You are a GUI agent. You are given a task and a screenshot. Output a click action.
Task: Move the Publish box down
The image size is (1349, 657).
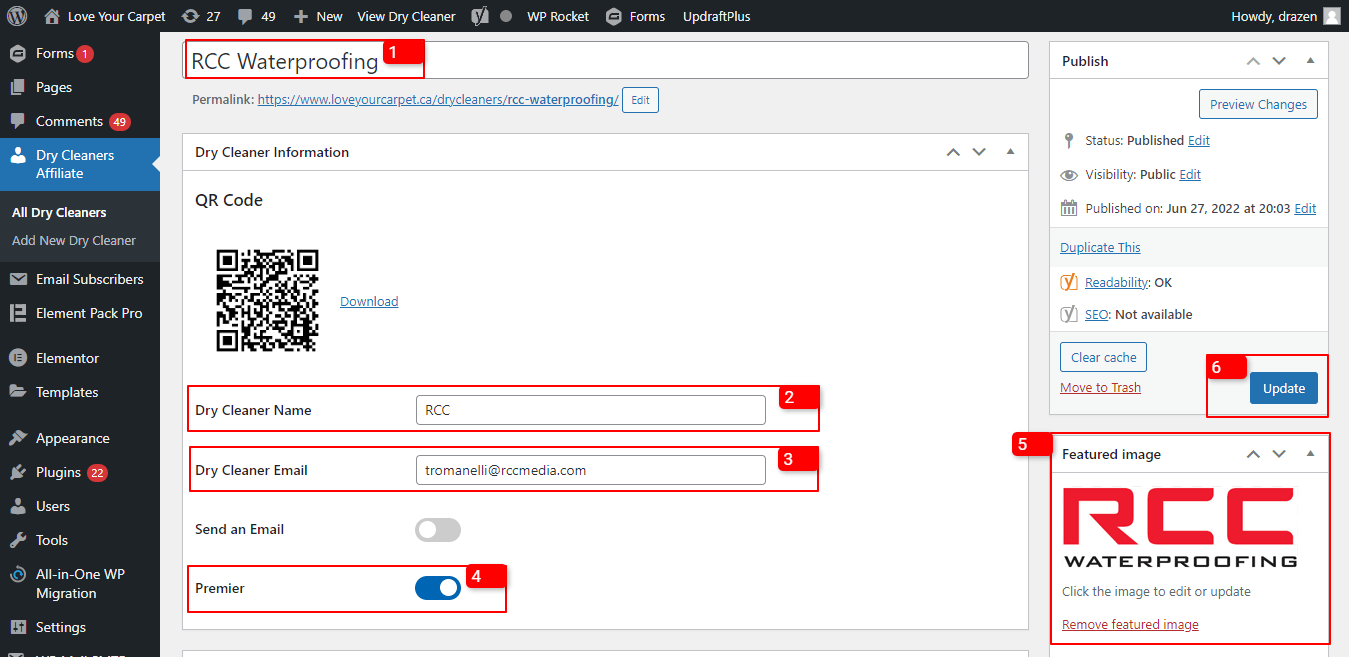1279,61
